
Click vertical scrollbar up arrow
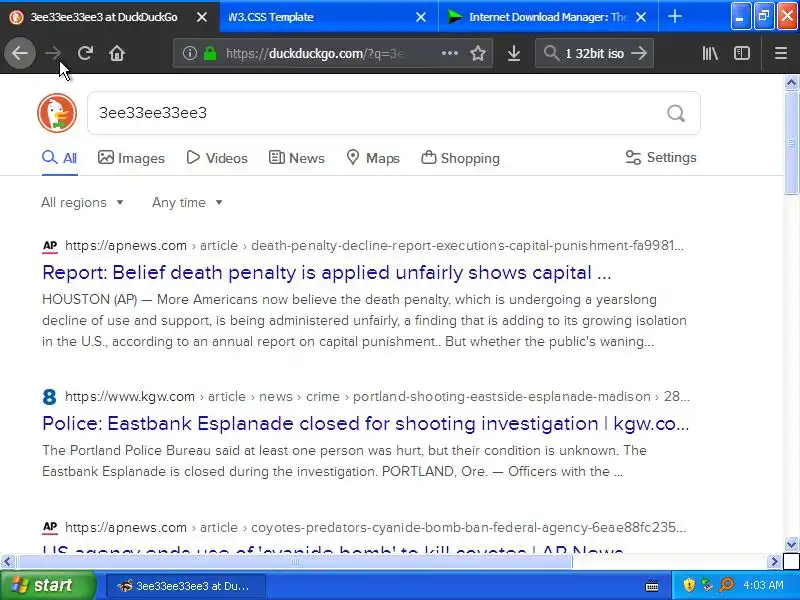[x=791, y=83]
